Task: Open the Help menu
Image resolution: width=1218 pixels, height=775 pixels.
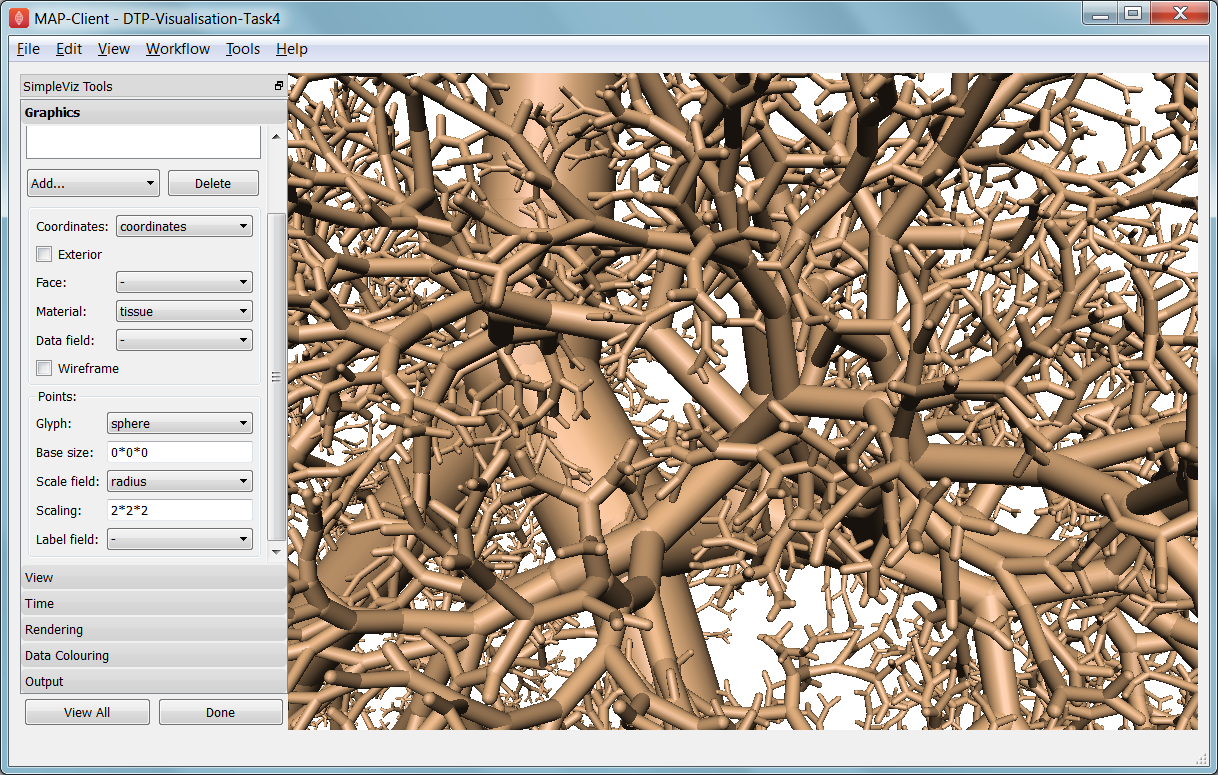Action: pos(292,49)
